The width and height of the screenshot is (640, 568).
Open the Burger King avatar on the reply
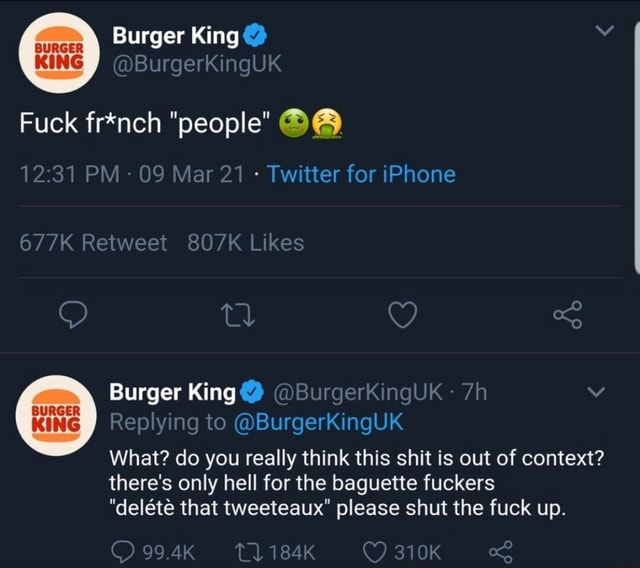click(56, 415)
